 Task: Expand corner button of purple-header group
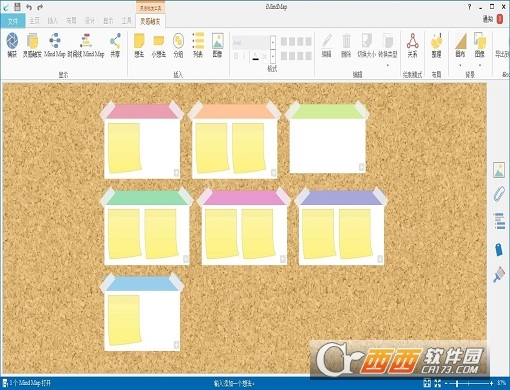(x=380, y=259)
